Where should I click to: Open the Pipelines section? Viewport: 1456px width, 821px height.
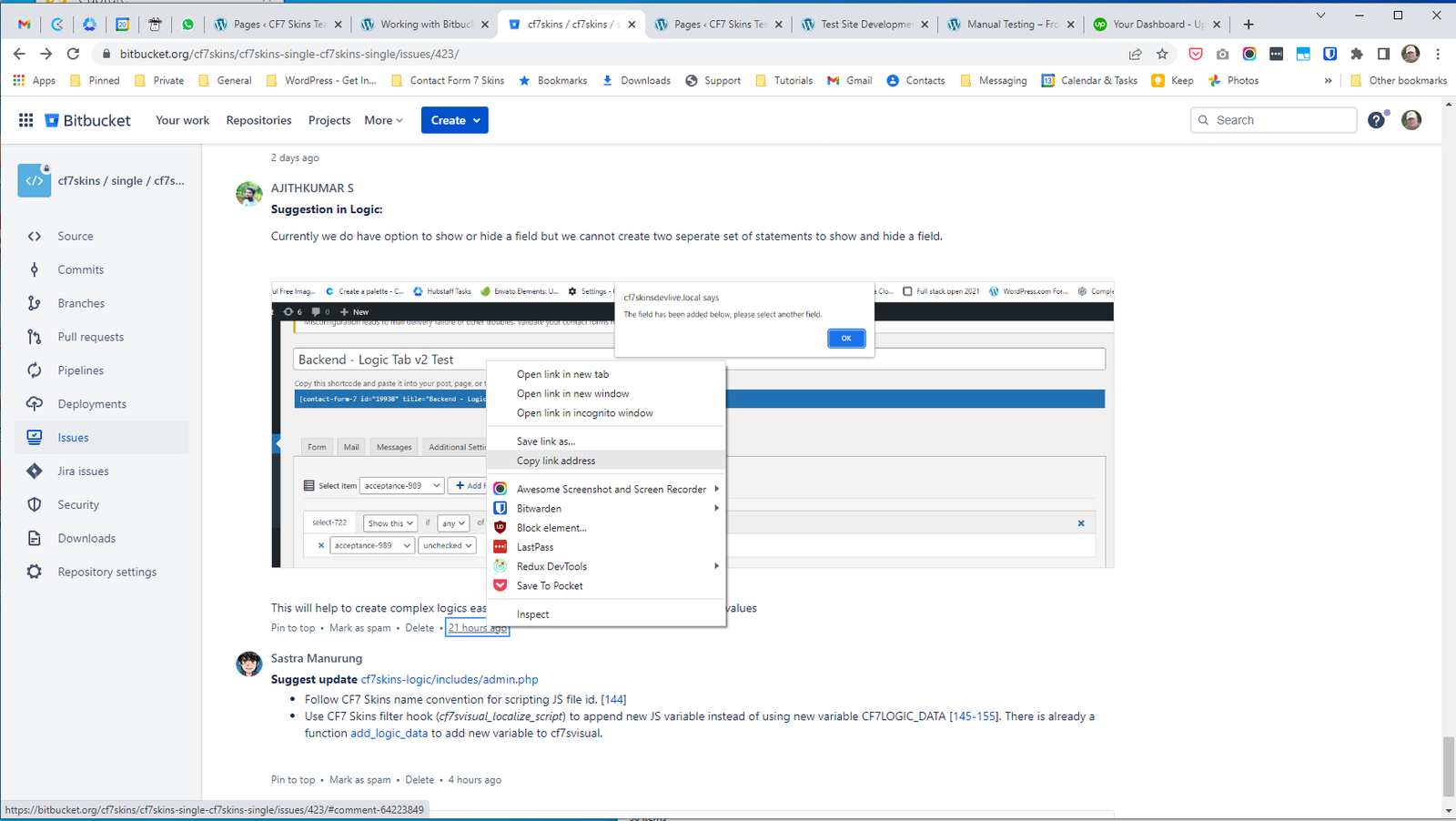point(80,370)
